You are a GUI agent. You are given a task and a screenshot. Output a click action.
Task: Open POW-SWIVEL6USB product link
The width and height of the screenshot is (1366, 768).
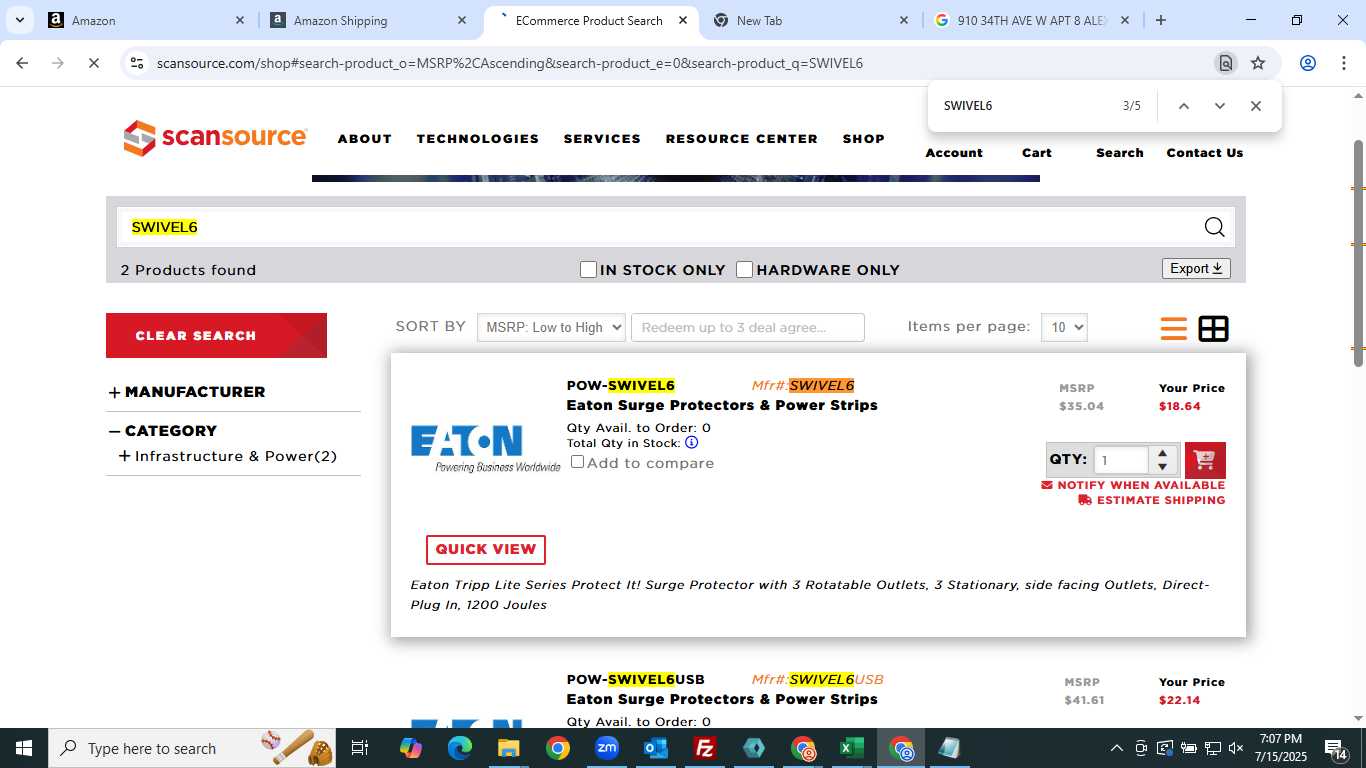636,679
